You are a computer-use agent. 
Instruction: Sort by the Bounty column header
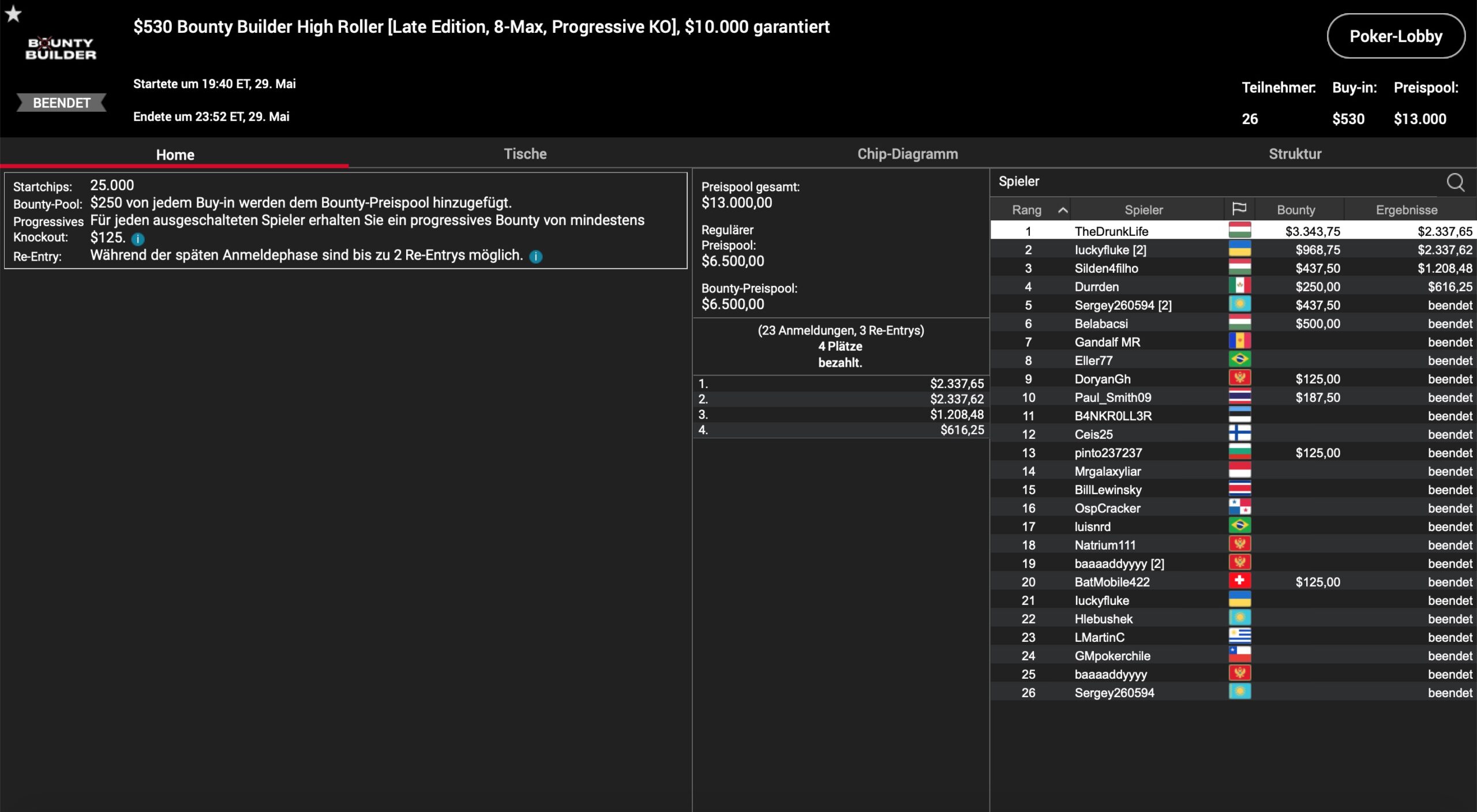[x=1296, y=210]
